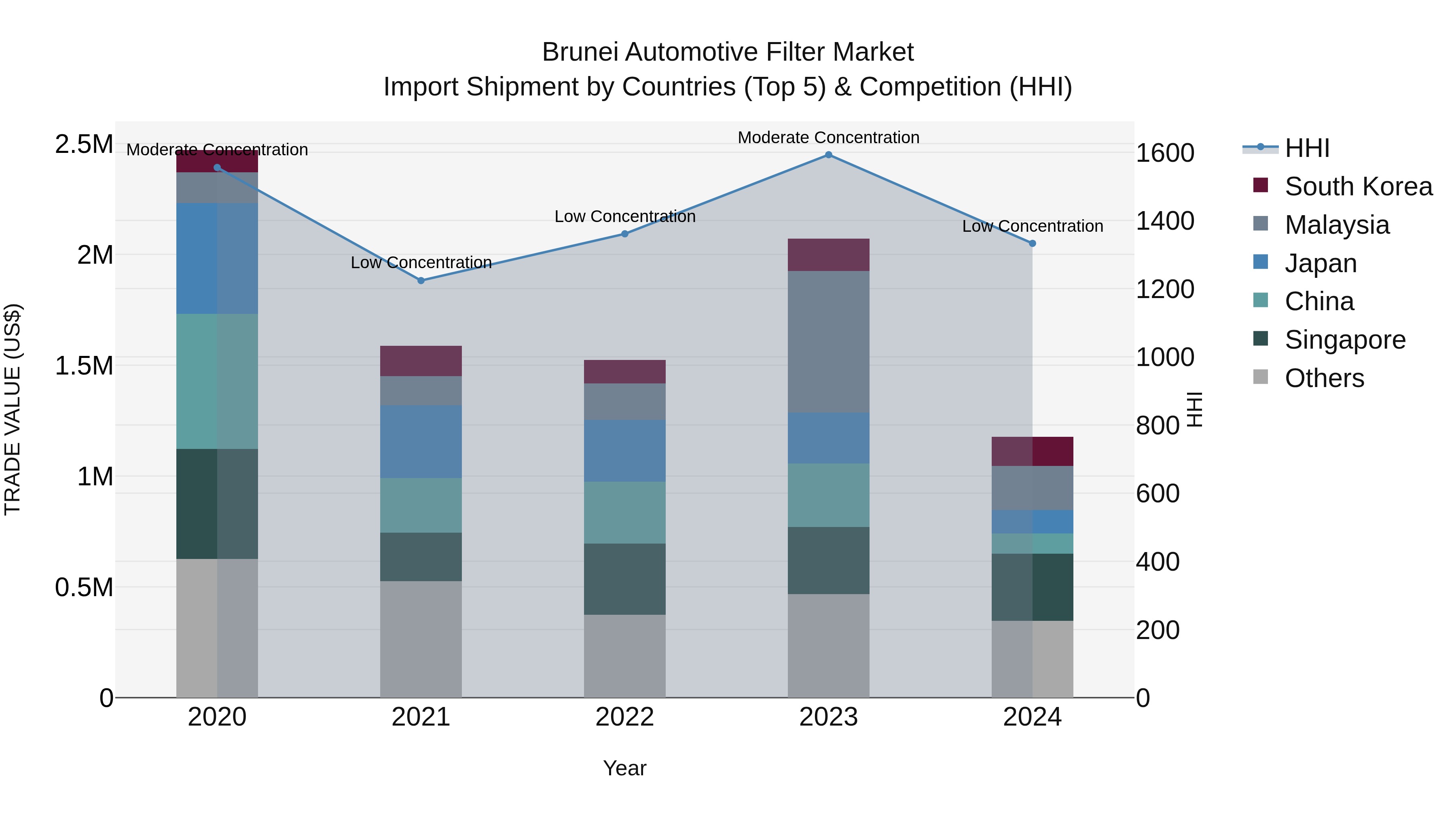Click the 1000 right-axis tick label
The height and width of the screenshot is (819, 1456).
coord(1165,357)
